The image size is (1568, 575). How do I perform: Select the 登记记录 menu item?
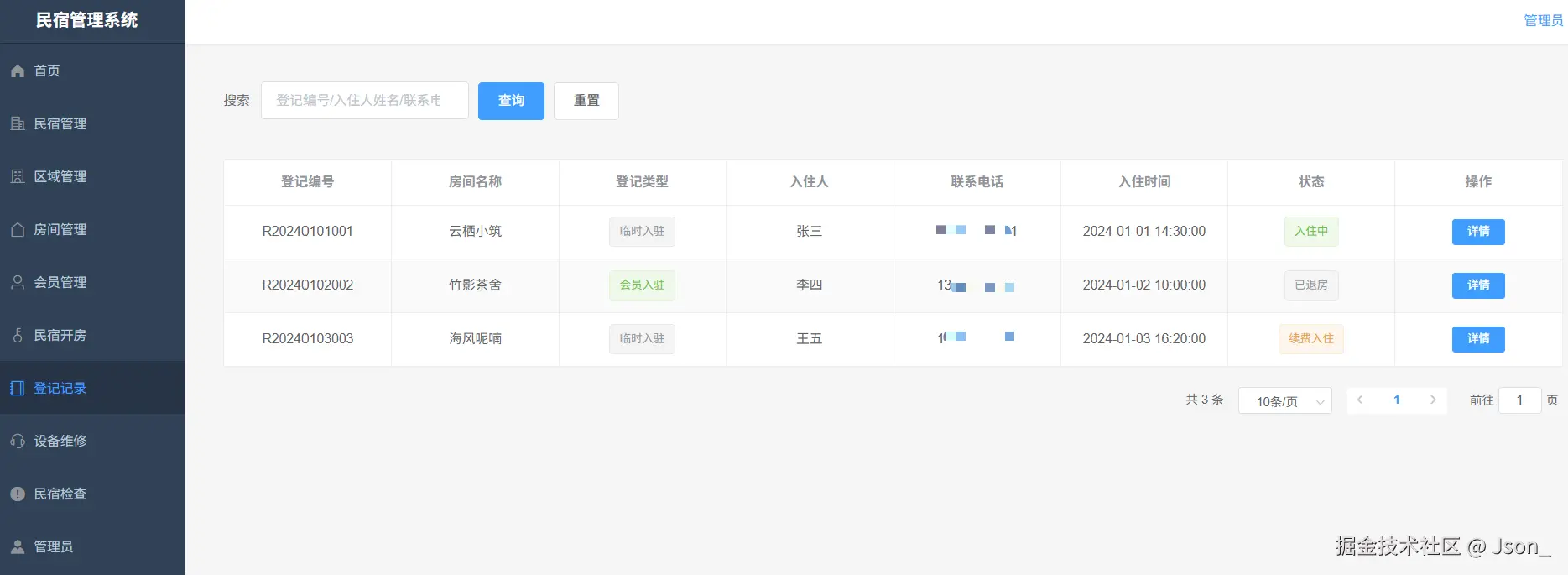pos(92,388)
